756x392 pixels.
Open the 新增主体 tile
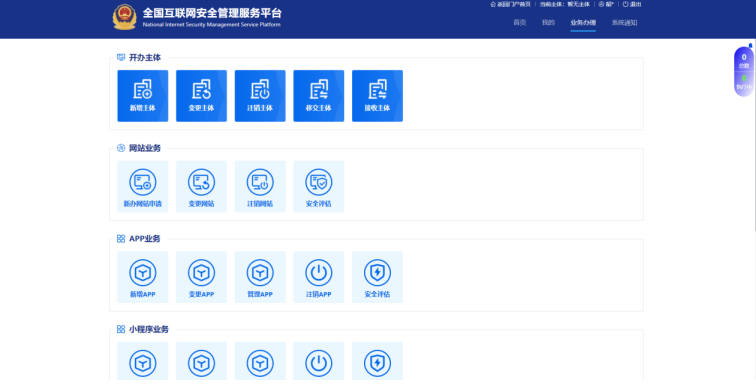click(x=143, y=95)
